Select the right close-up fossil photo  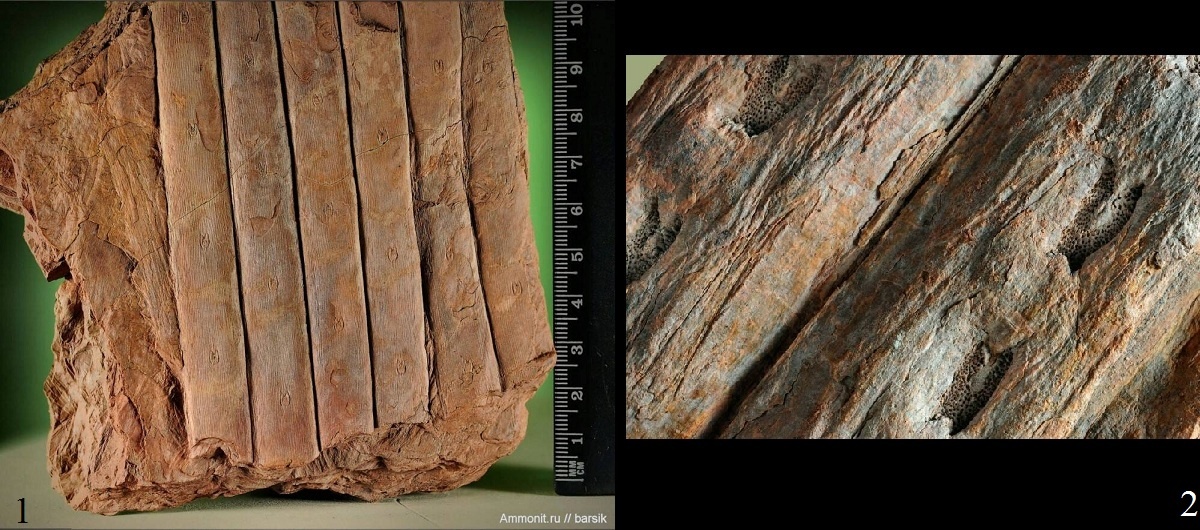coord(912,247)
